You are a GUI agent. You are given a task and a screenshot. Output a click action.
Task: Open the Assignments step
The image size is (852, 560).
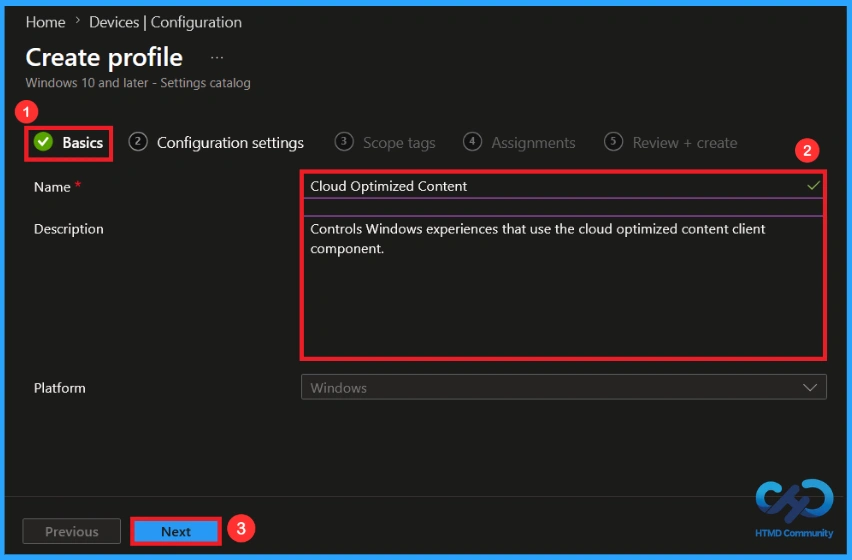pos(519,143)
